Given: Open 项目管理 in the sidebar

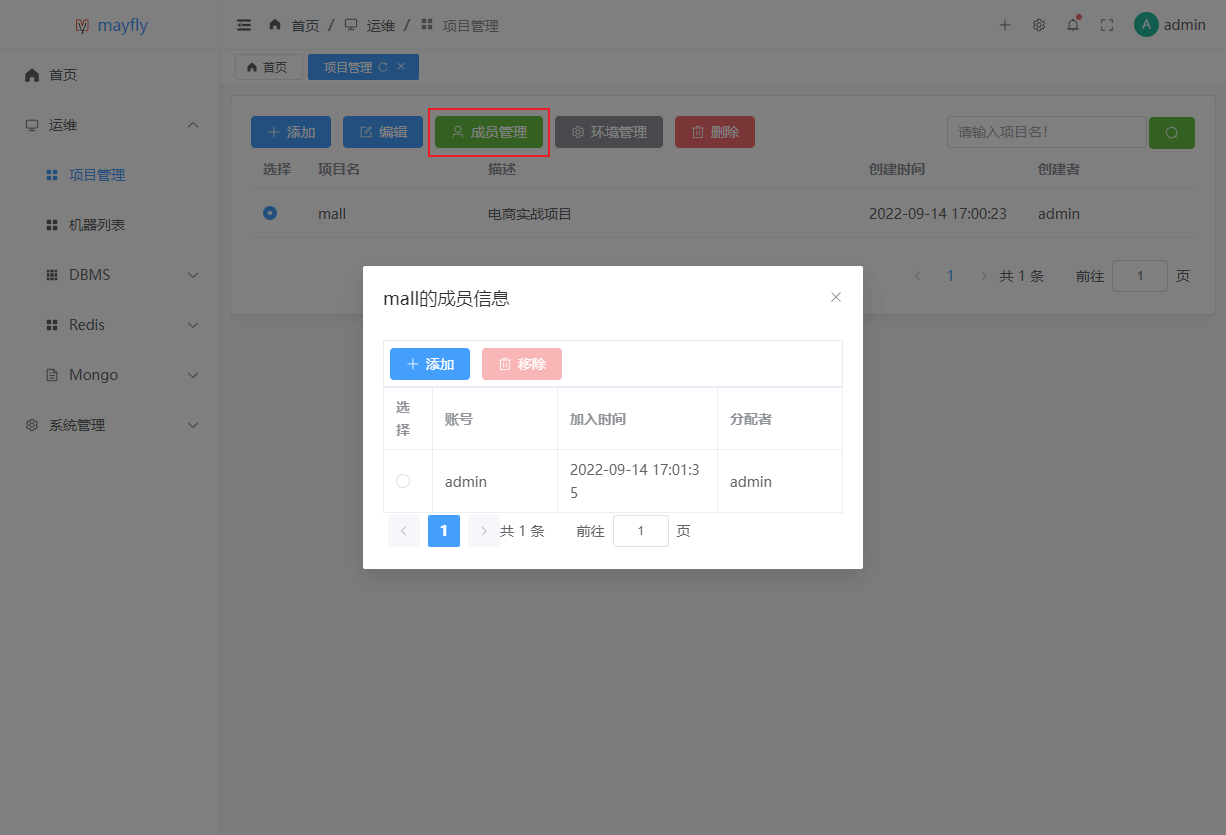Looking at the screenshot, I should point(110,175).
